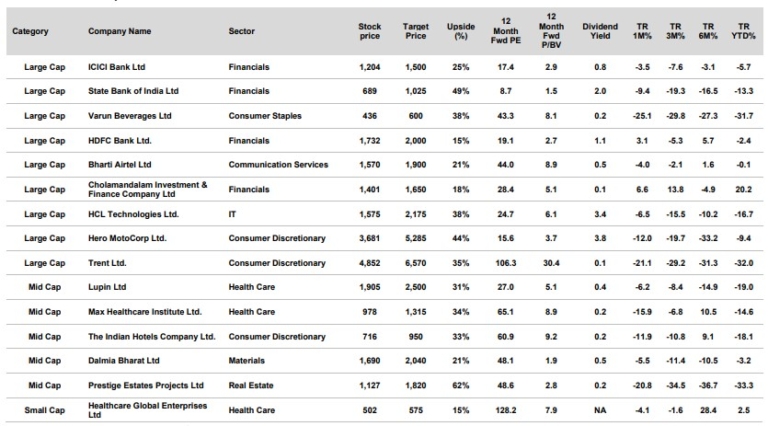Viewport: 768px width, 426px height.
Task: Click the Company Name column header
Action: coord(119,32)
